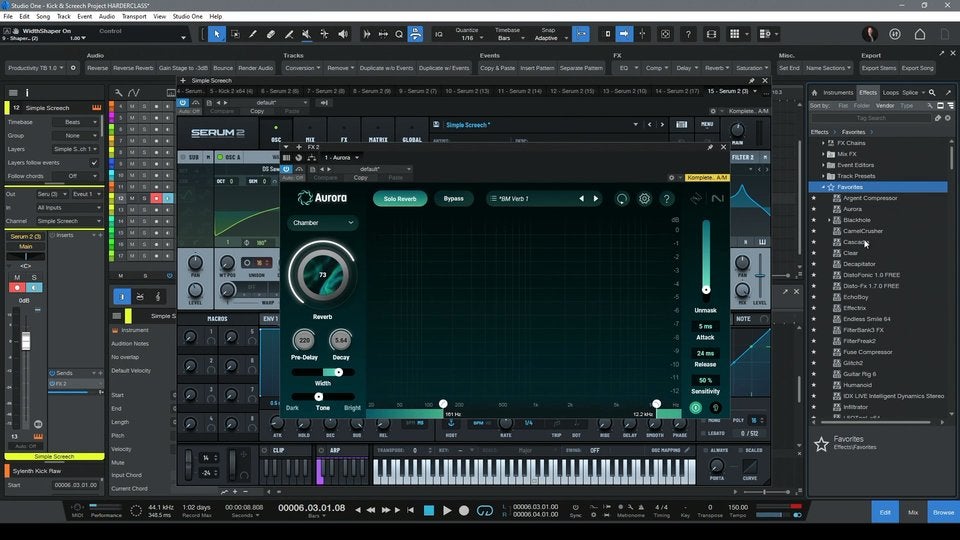Toggle Aurora plugin power button
Image resolution: width=960 pixels, height=540 pixels.
click(286, 169)
